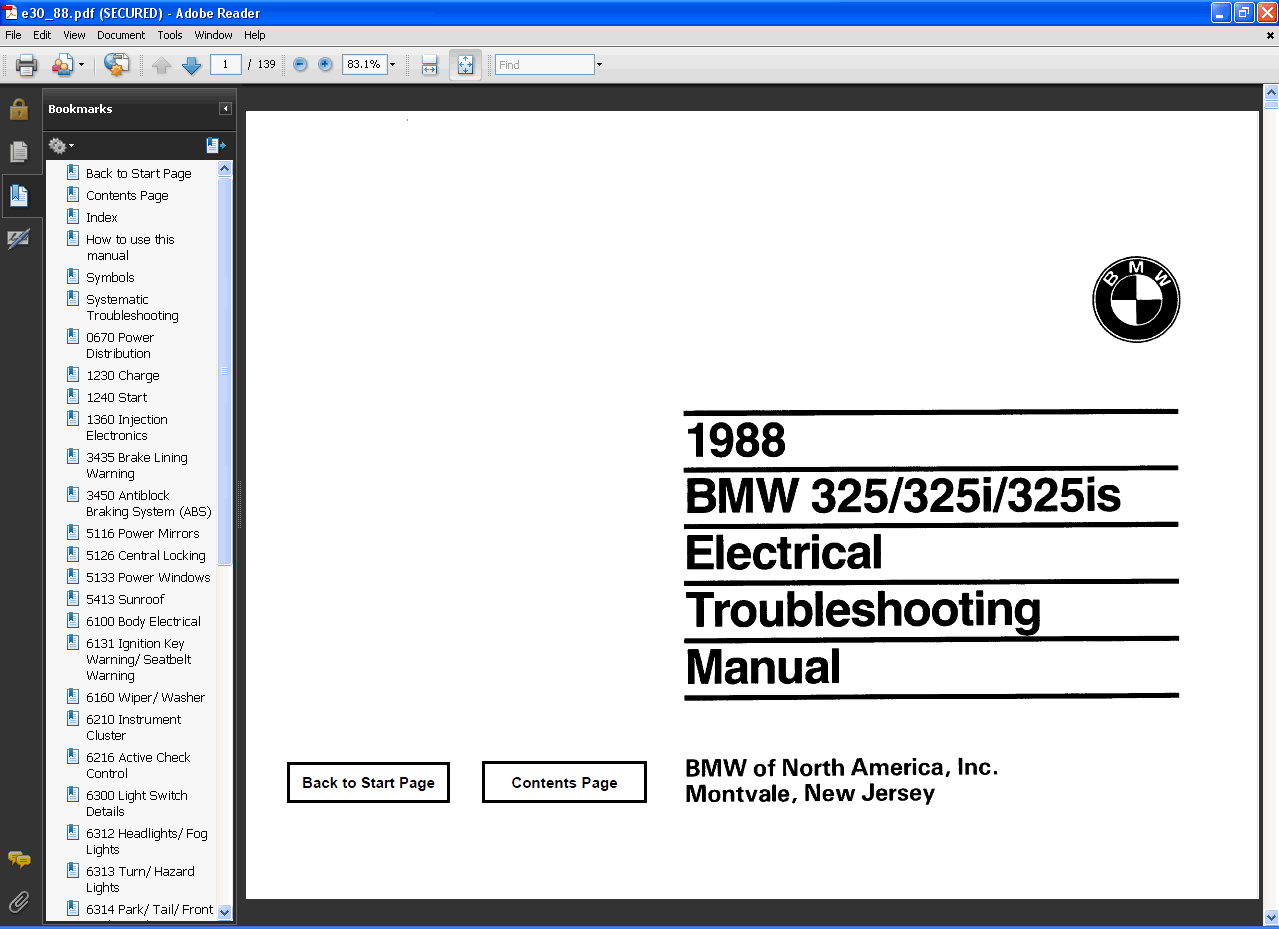Viewport: 1279px width, 929px height.
Task: Click bookmark icon beside 5413 Sunroof
Action: pos(73,598)
